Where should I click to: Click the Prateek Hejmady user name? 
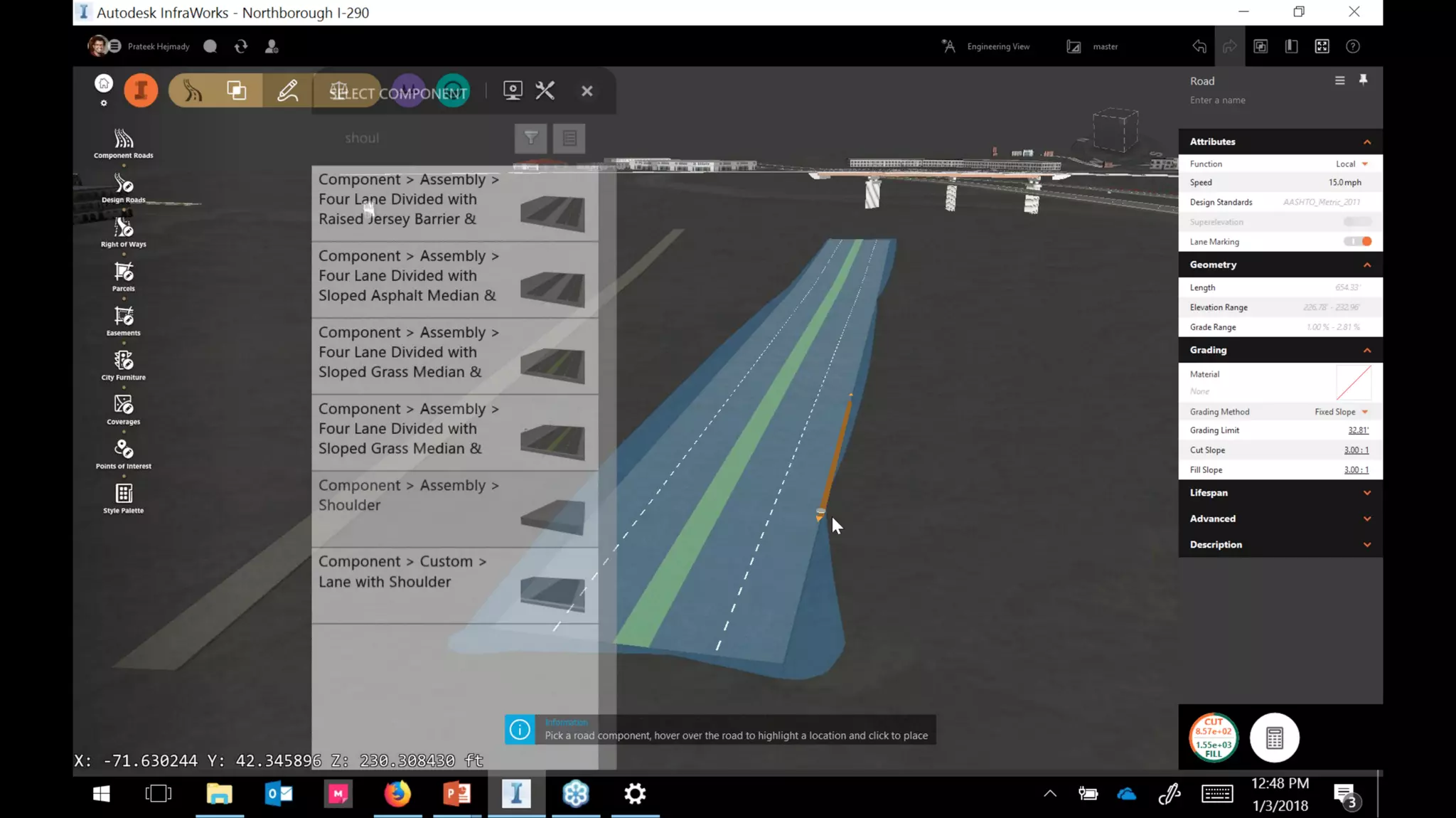(x=159, y=46)
